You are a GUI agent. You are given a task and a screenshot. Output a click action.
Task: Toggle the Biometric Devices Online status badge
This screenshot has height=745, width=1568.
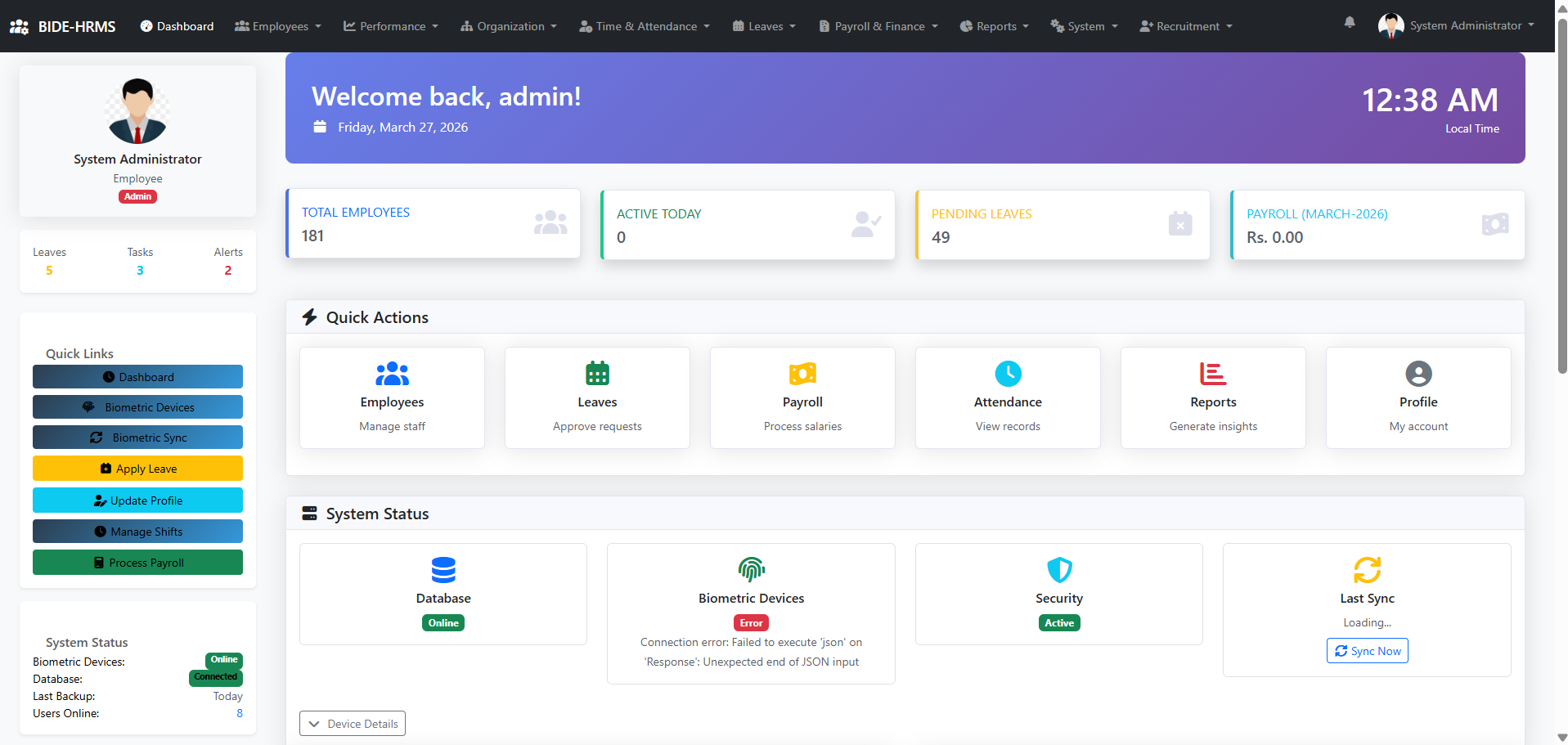[223, 660]
